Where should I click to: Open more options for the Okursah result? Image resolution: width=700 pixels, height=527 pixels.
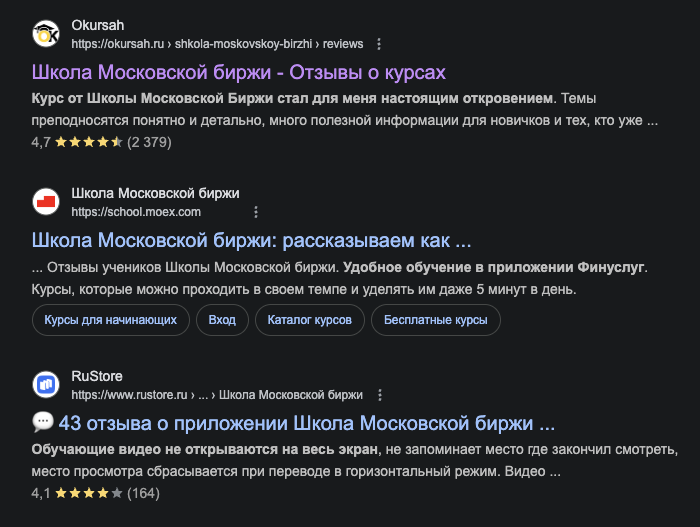click(x=379, y=44)
